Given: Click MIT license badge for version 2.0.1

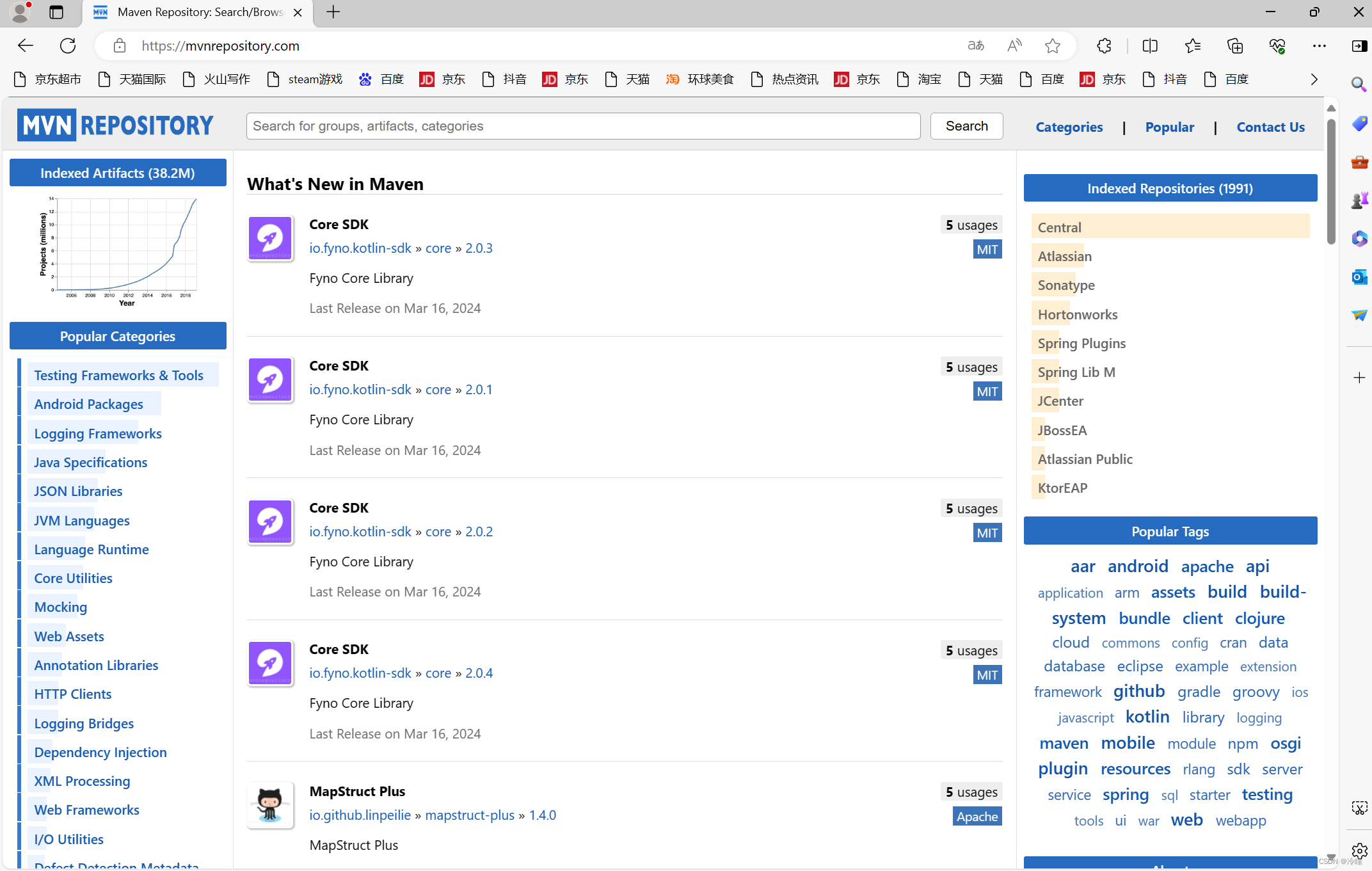Looking at the screenshot, I should (987, 391).
